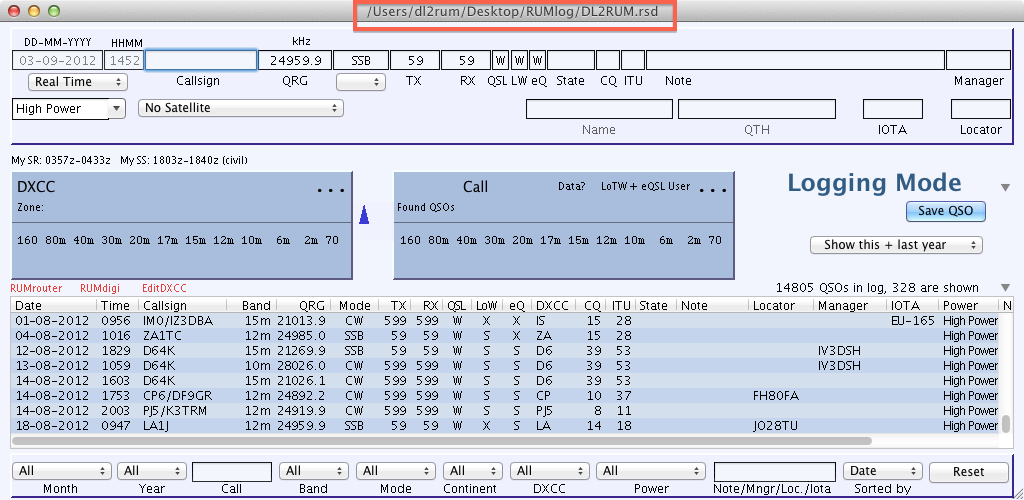
Task: Click the EU-165 IOTA cell
Action: [x=912, y=320]
